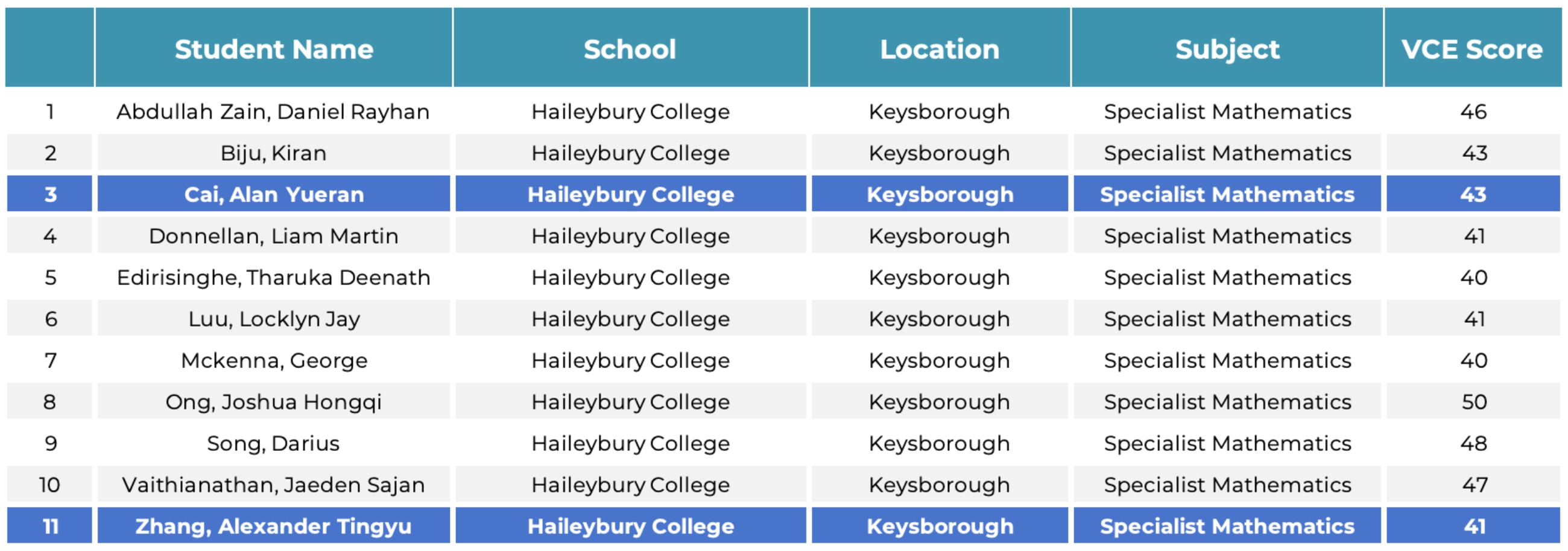
Task: Select Donnellan, Liam Martin cell
Action: (273, 235)
